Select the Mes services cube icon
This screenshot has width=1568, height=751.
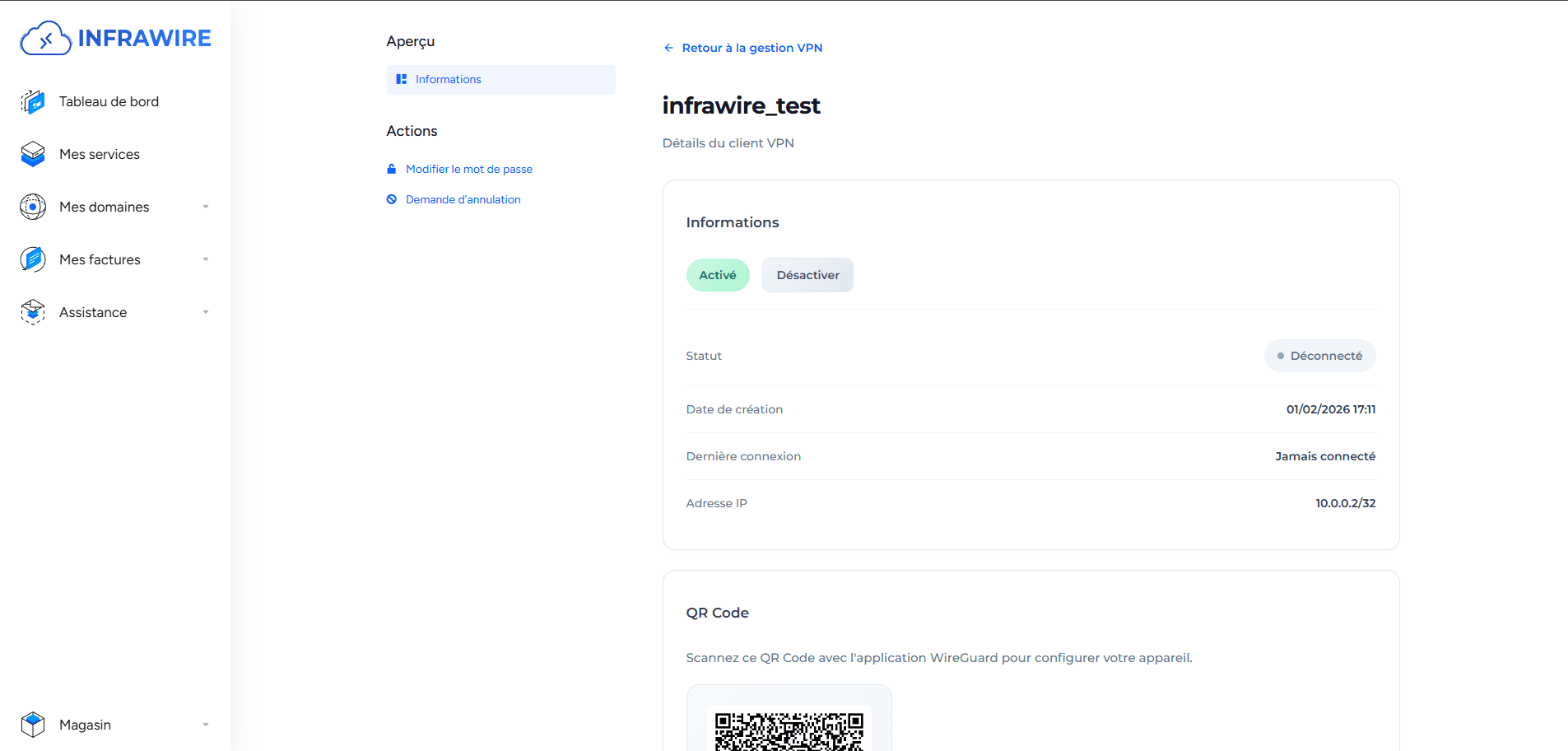coord(32,154)
